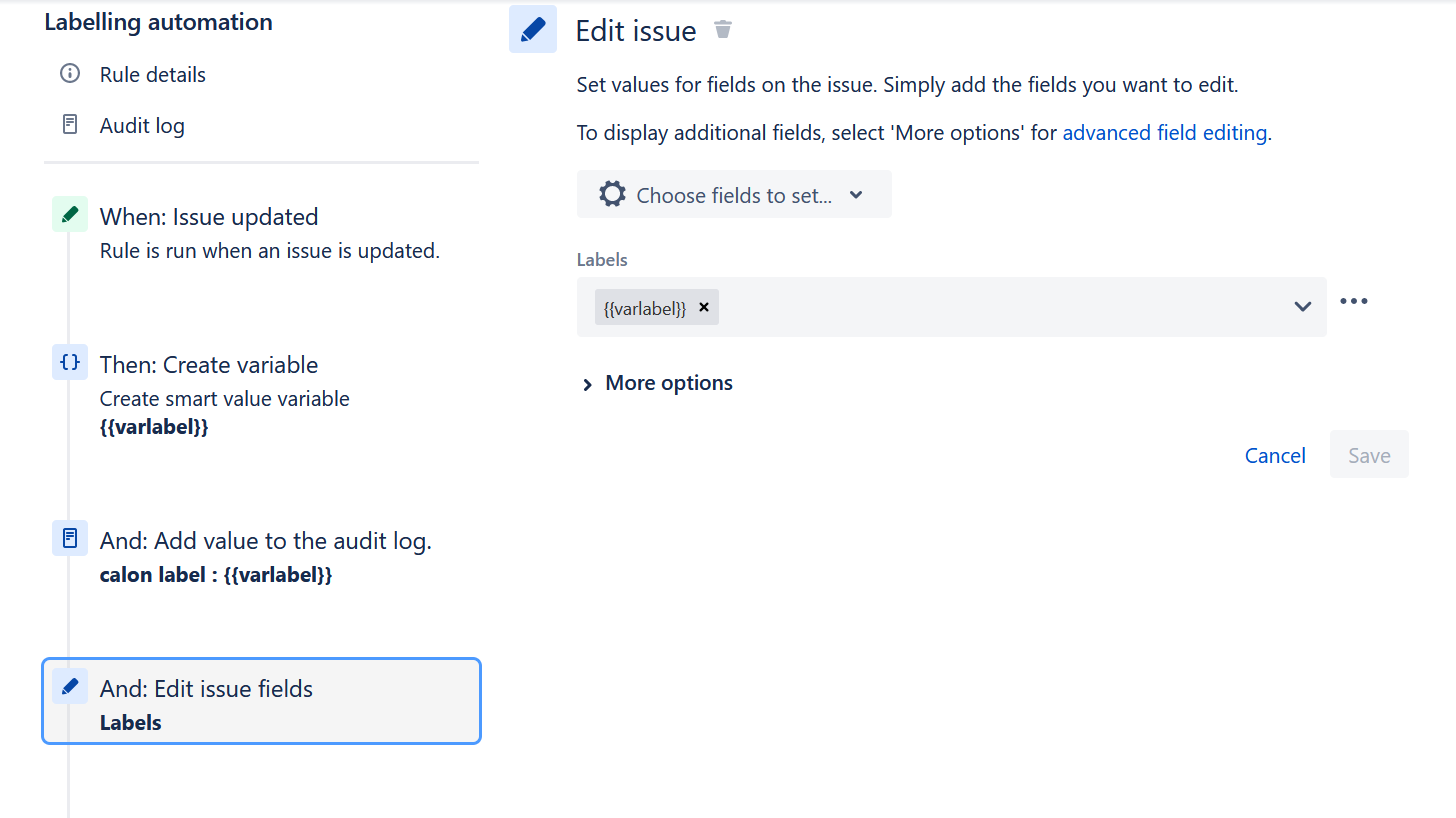Click the Labelling automation rule title
Screen dimensions: 1456x818
[x=158, y=22]
